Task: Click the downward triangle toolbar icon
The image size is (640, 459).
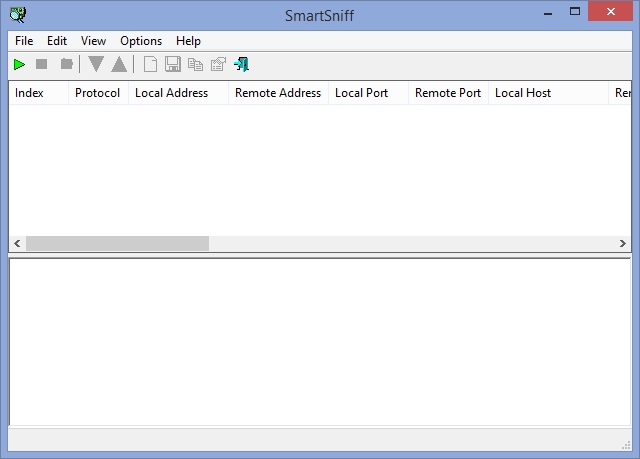Action: [x=96, y=65]
